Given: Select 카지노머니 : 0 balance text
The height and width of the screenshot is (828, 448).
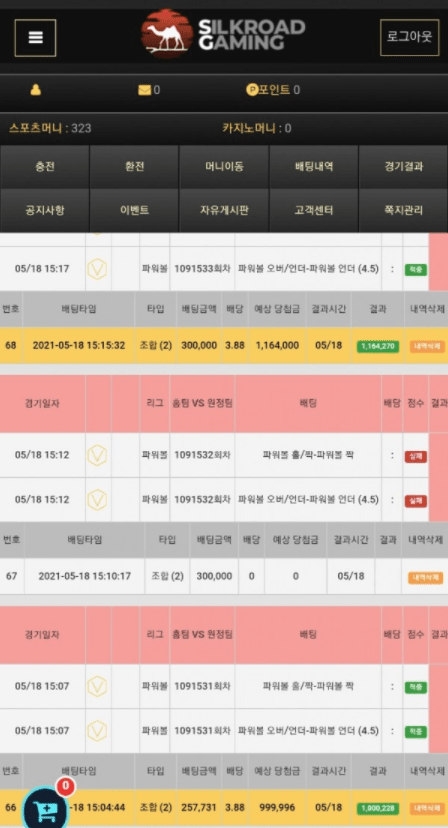Looking at the screenshot, I should pyautogui.click(x=257, y=128).
